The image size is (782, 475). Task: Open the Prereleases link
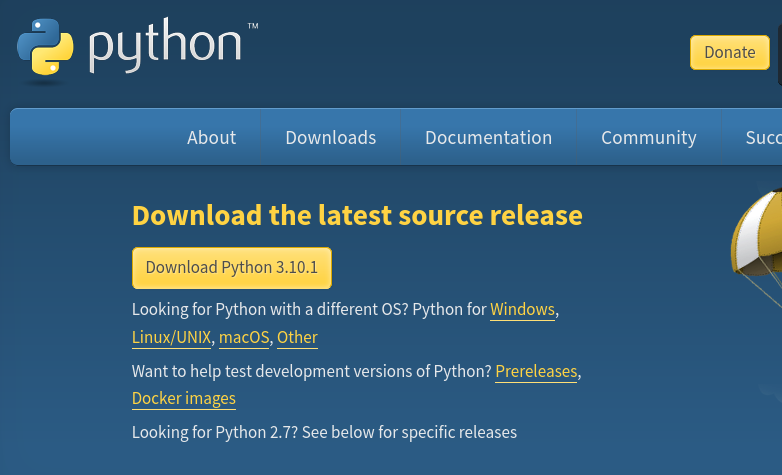tap(536, 372)
